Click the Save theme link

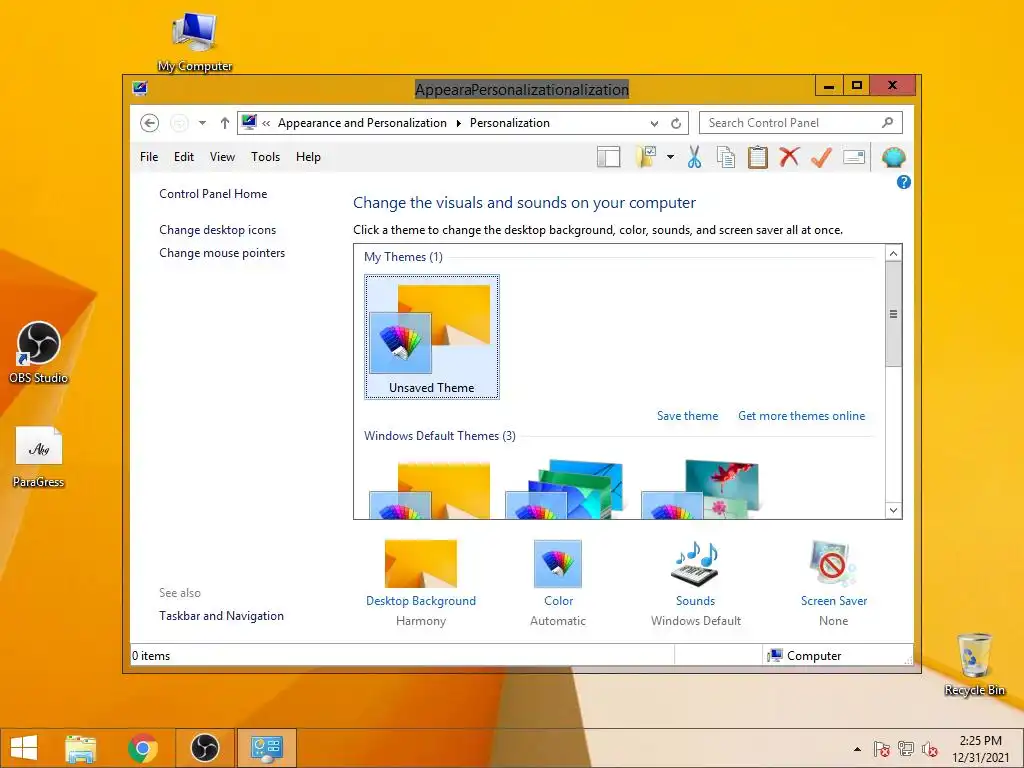coord(687,416)
